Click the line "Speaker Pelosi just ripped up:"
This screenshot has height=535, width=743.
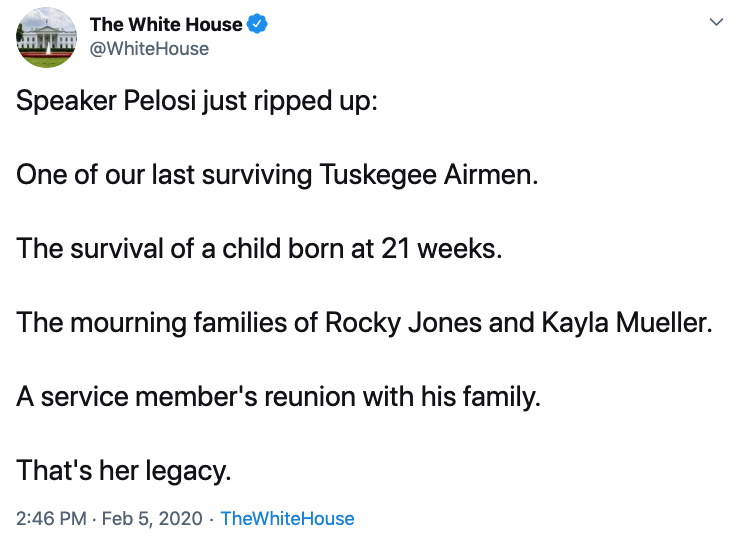coord(197,103)
